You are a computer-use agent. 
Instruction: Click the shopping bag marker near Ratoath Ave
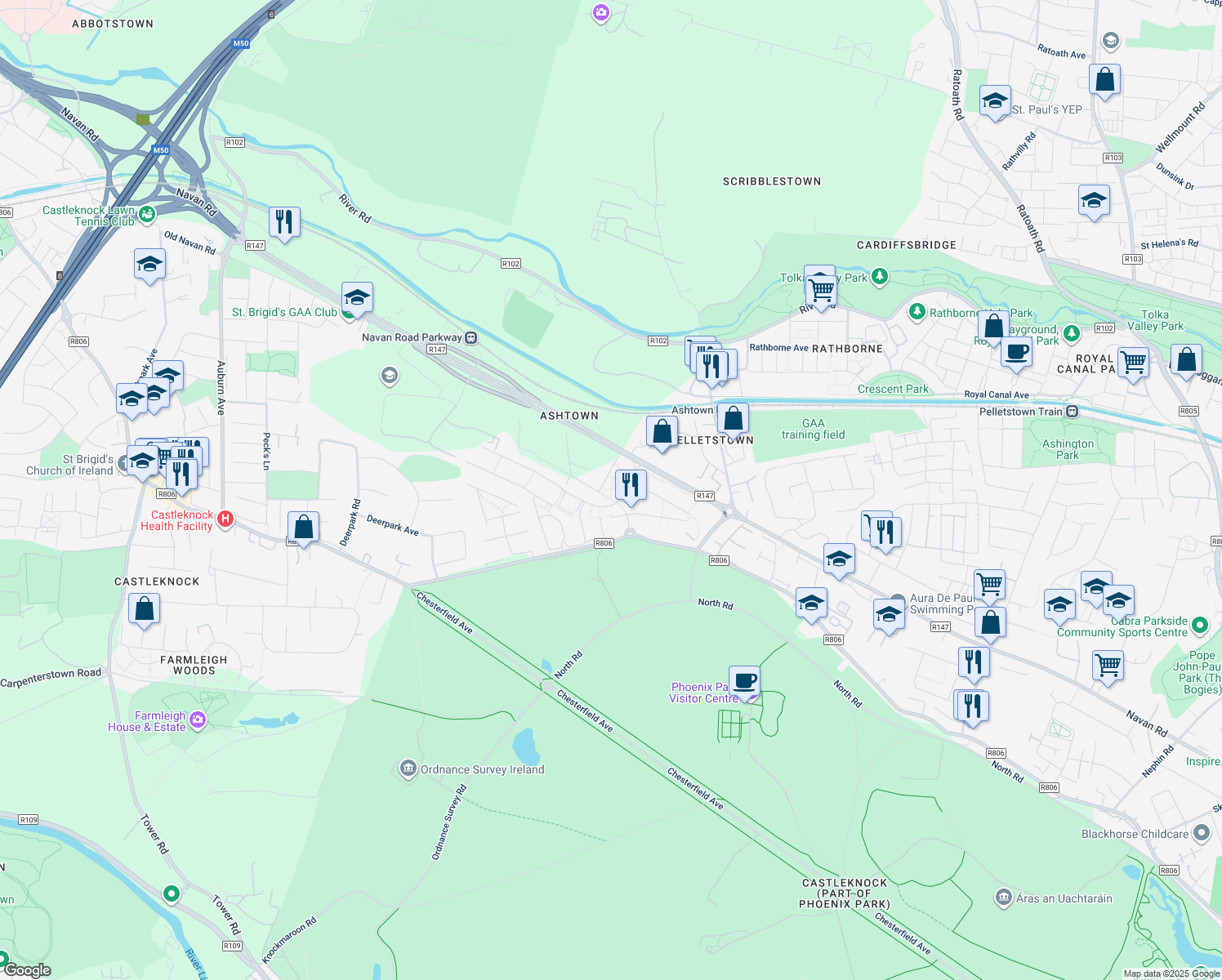pyautogui.click(x=1104, y=80)
